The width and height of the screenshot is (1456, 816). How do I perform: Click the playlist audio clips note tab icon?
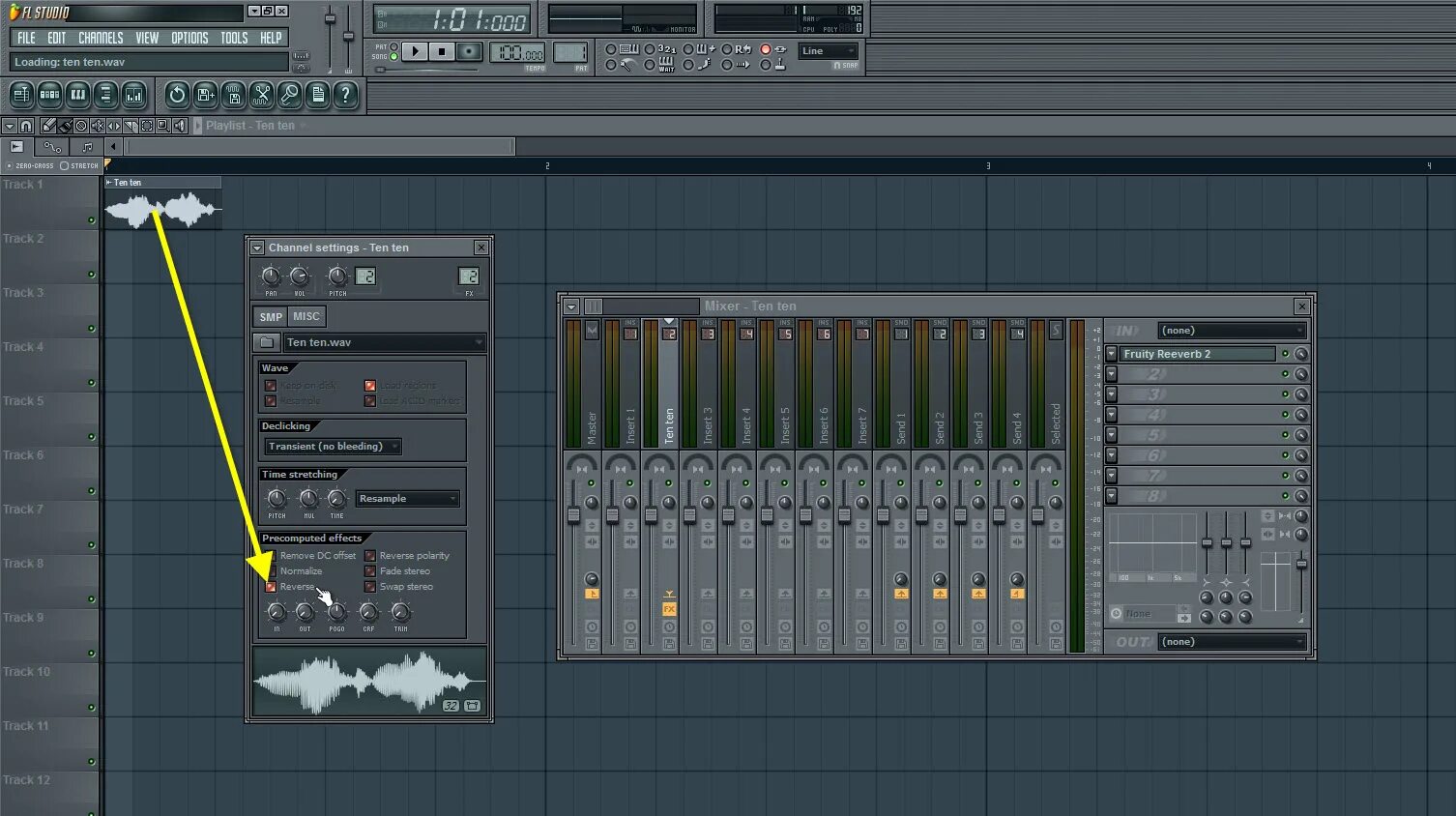click(x=87, y=147)
